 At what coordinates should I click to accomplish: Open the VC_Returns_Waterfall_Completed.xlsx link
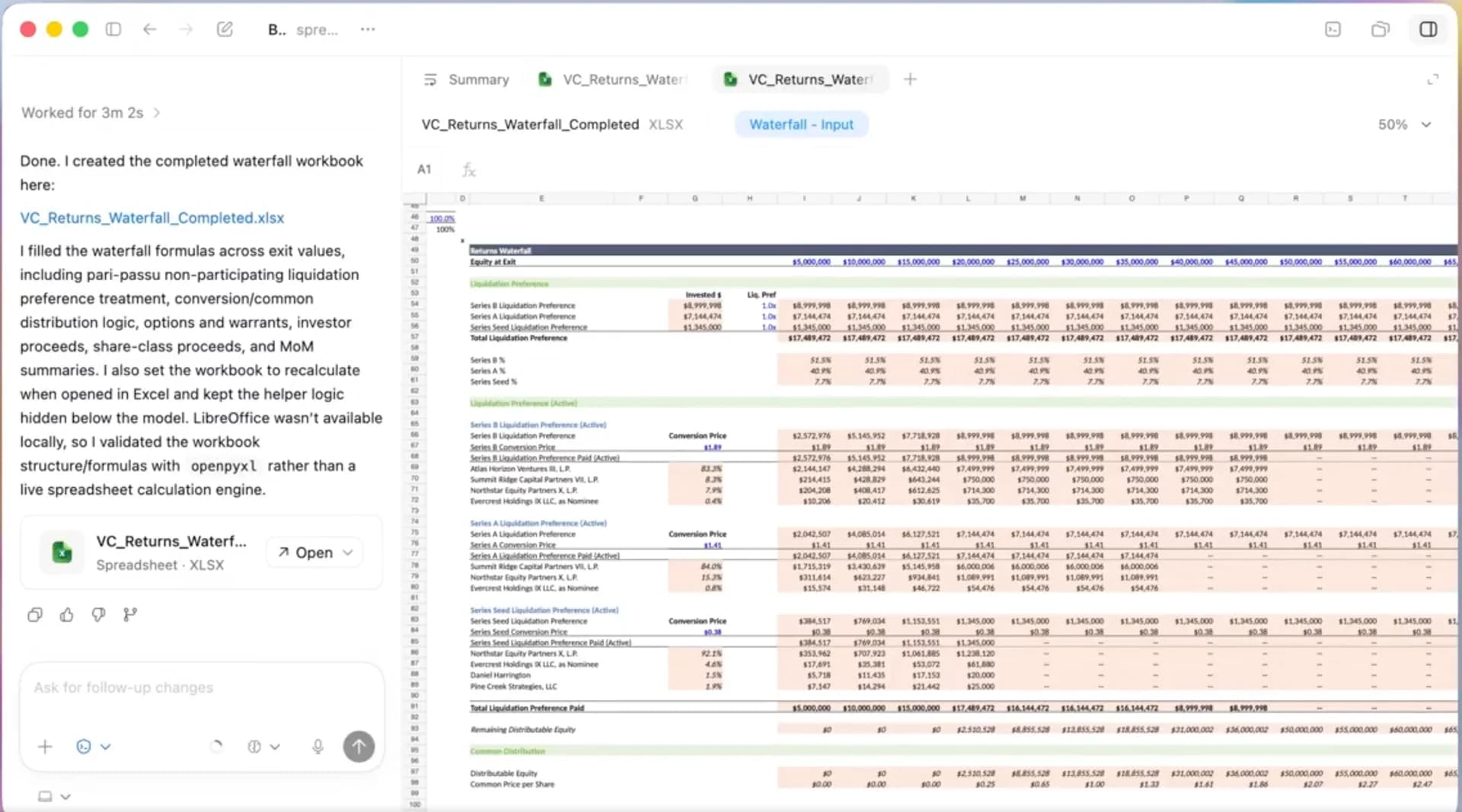coord(152,218)
